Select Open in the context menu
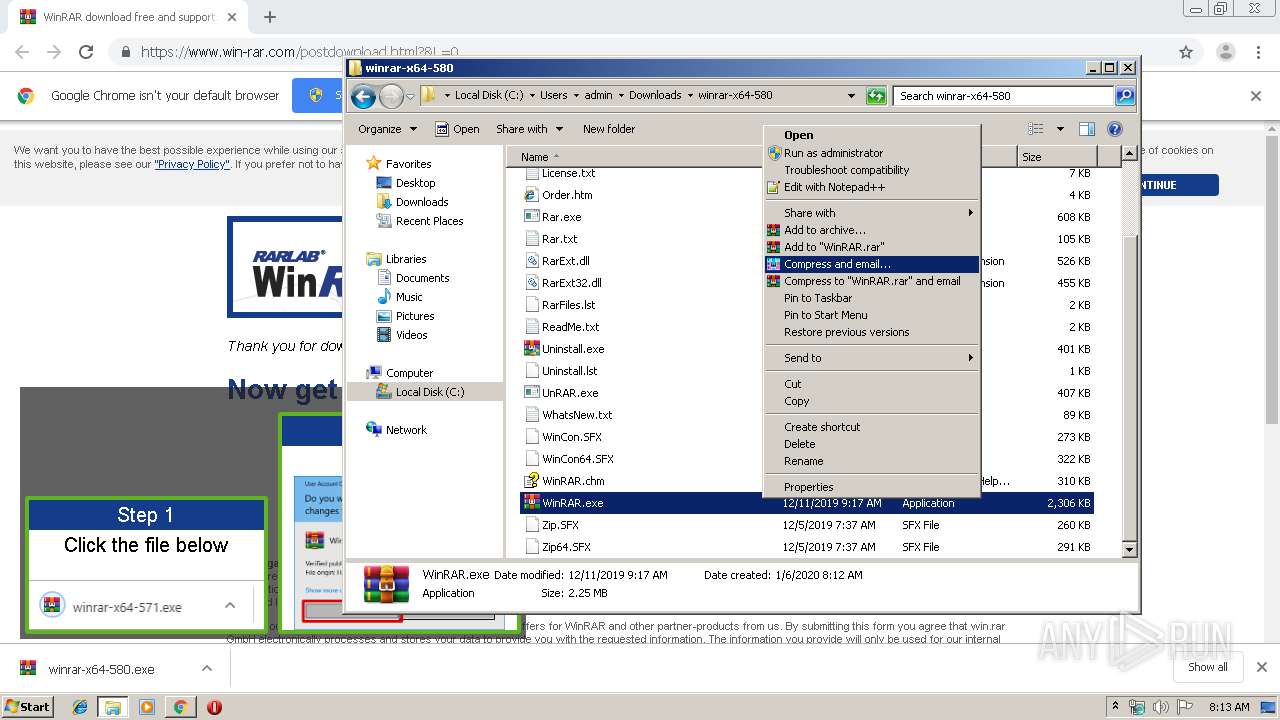 tap(872, 135)
